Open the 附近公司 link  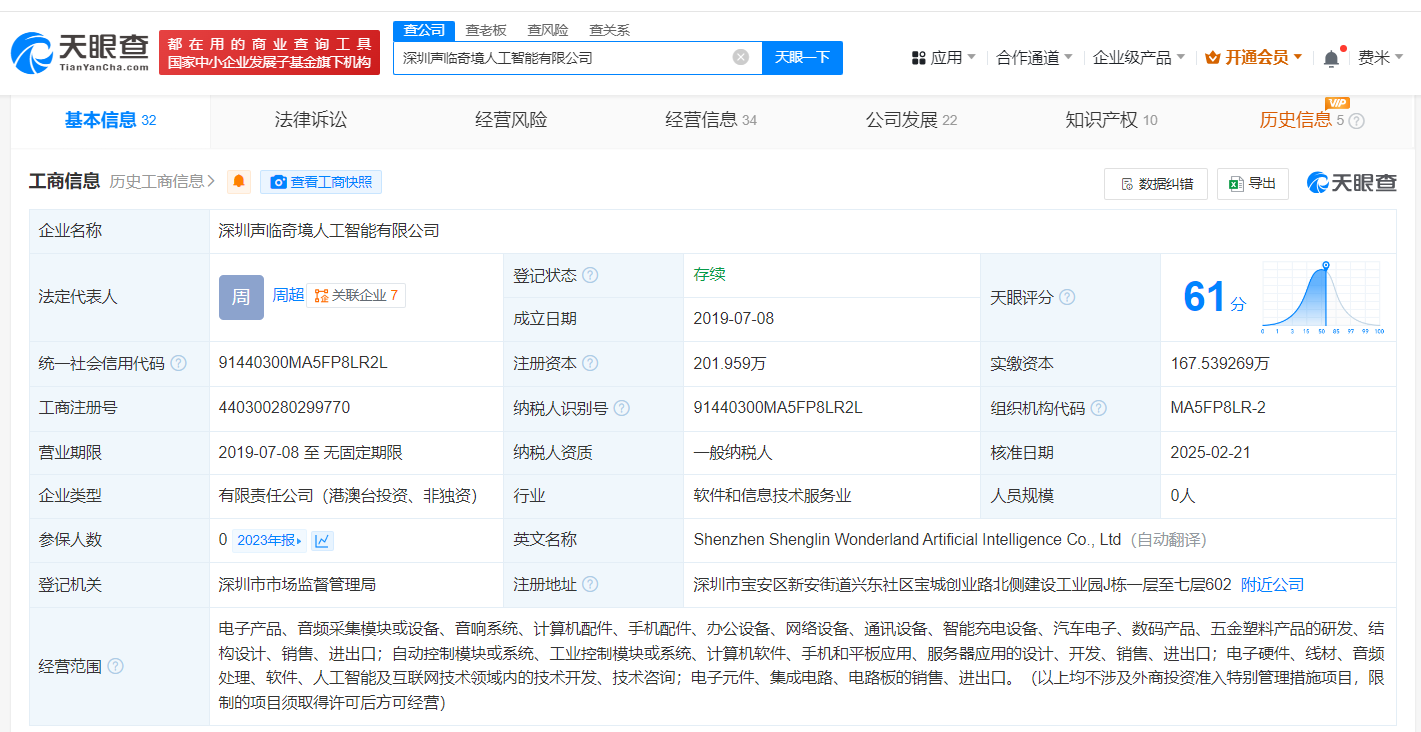(x=1272, y=584)
